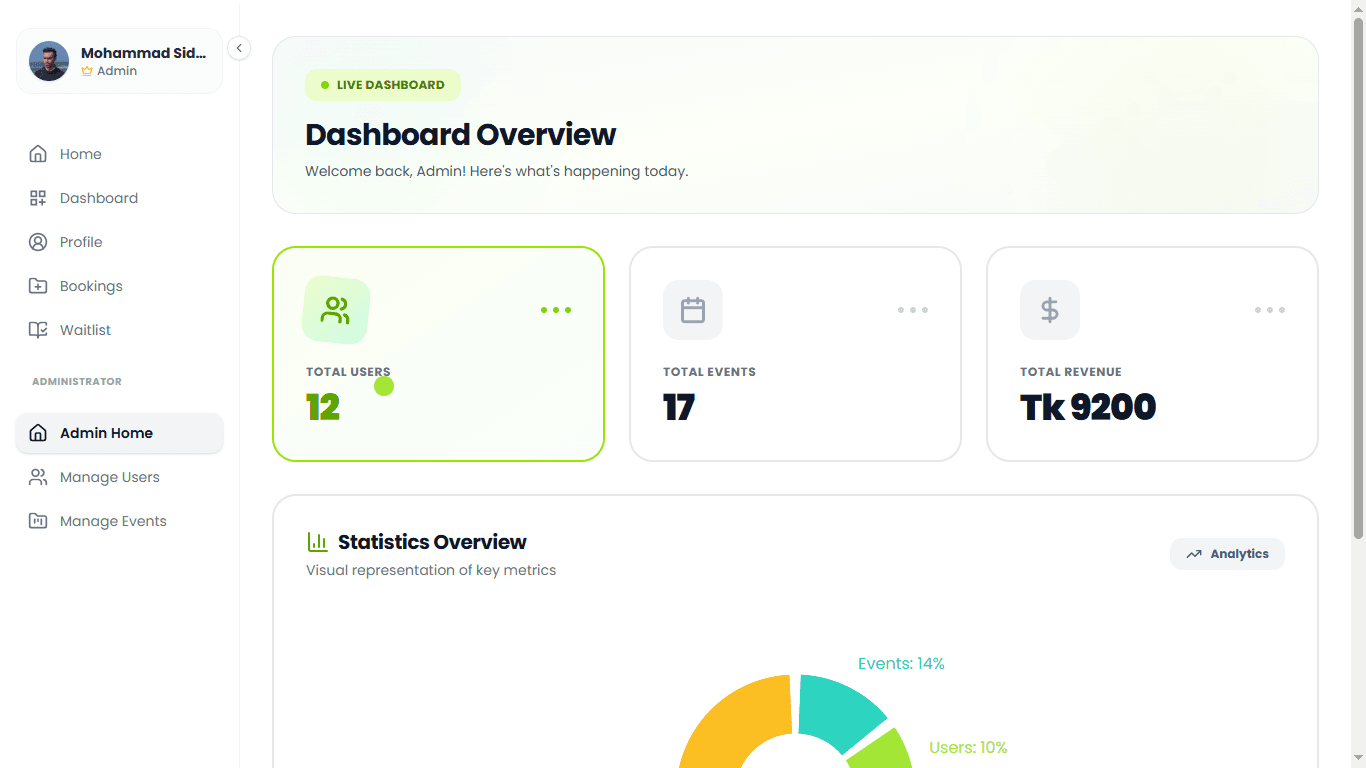Collapse the sidebar with the chevron arrow
The height and width of the screenshot is (768, 1366).
pos(239,47)
